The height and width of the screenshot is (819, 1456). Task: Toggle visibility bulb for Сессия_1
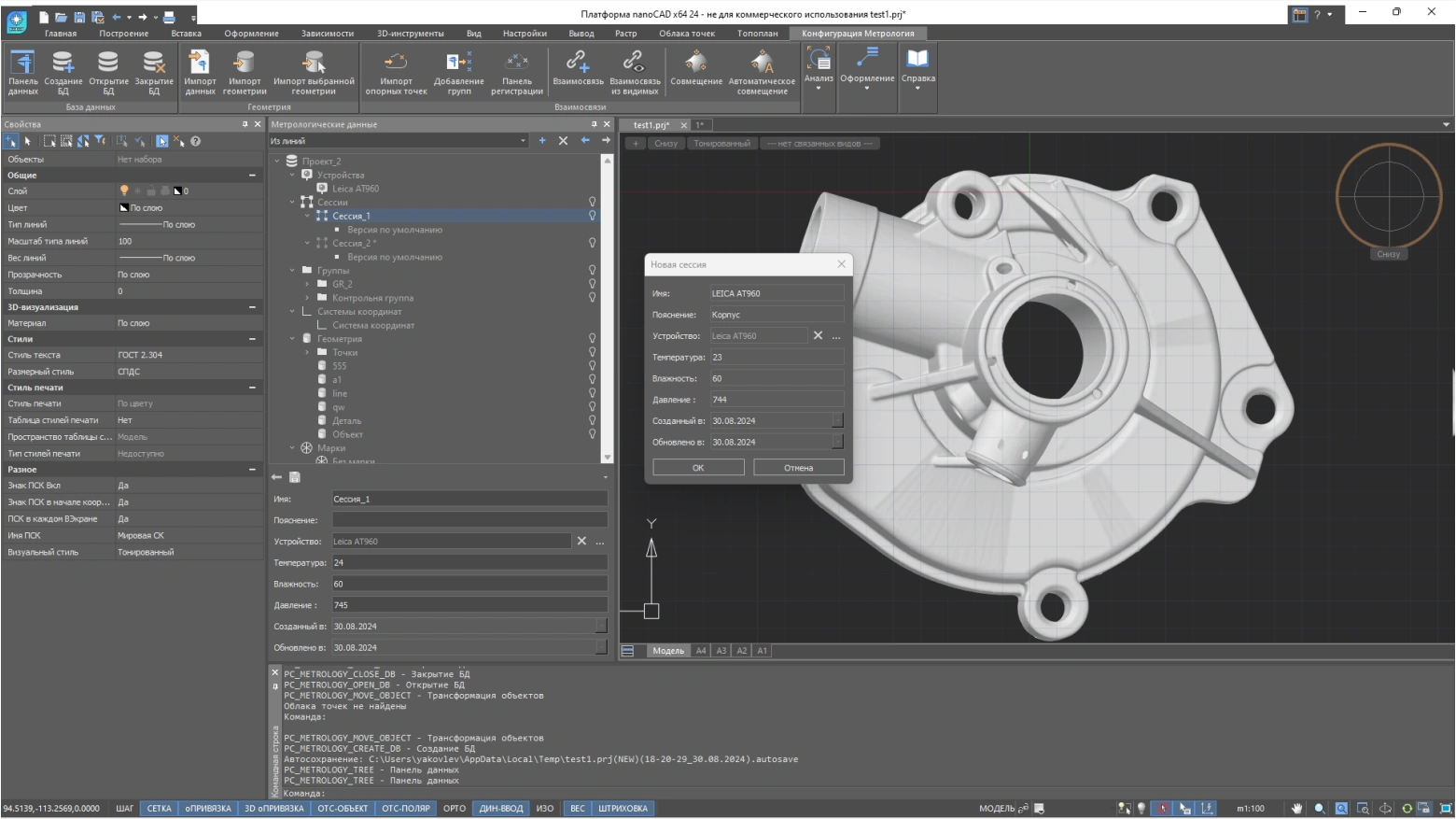[592, 216]
